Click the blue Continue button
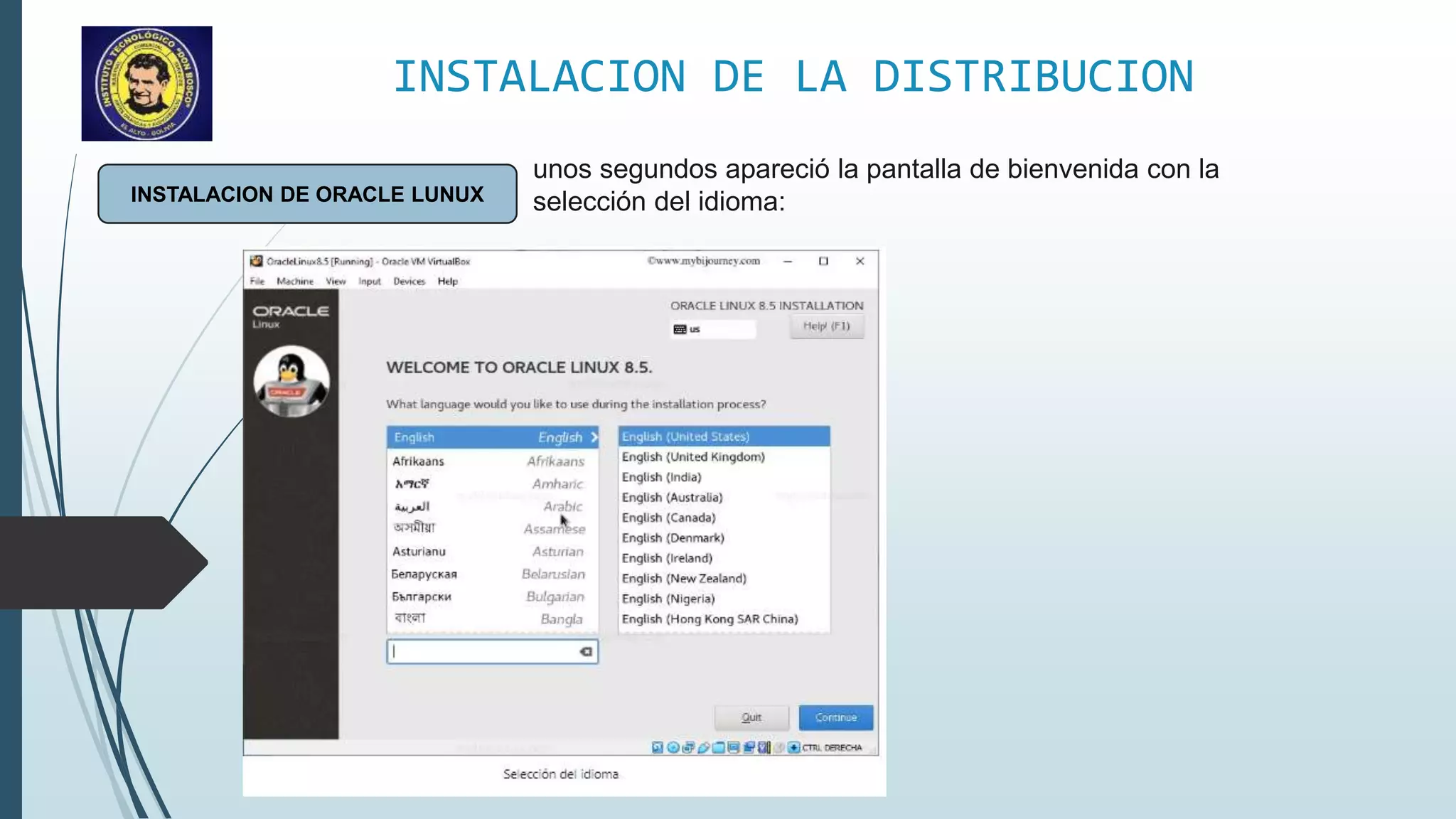Viewport: 1456px width, 819px height. (835, 717)
